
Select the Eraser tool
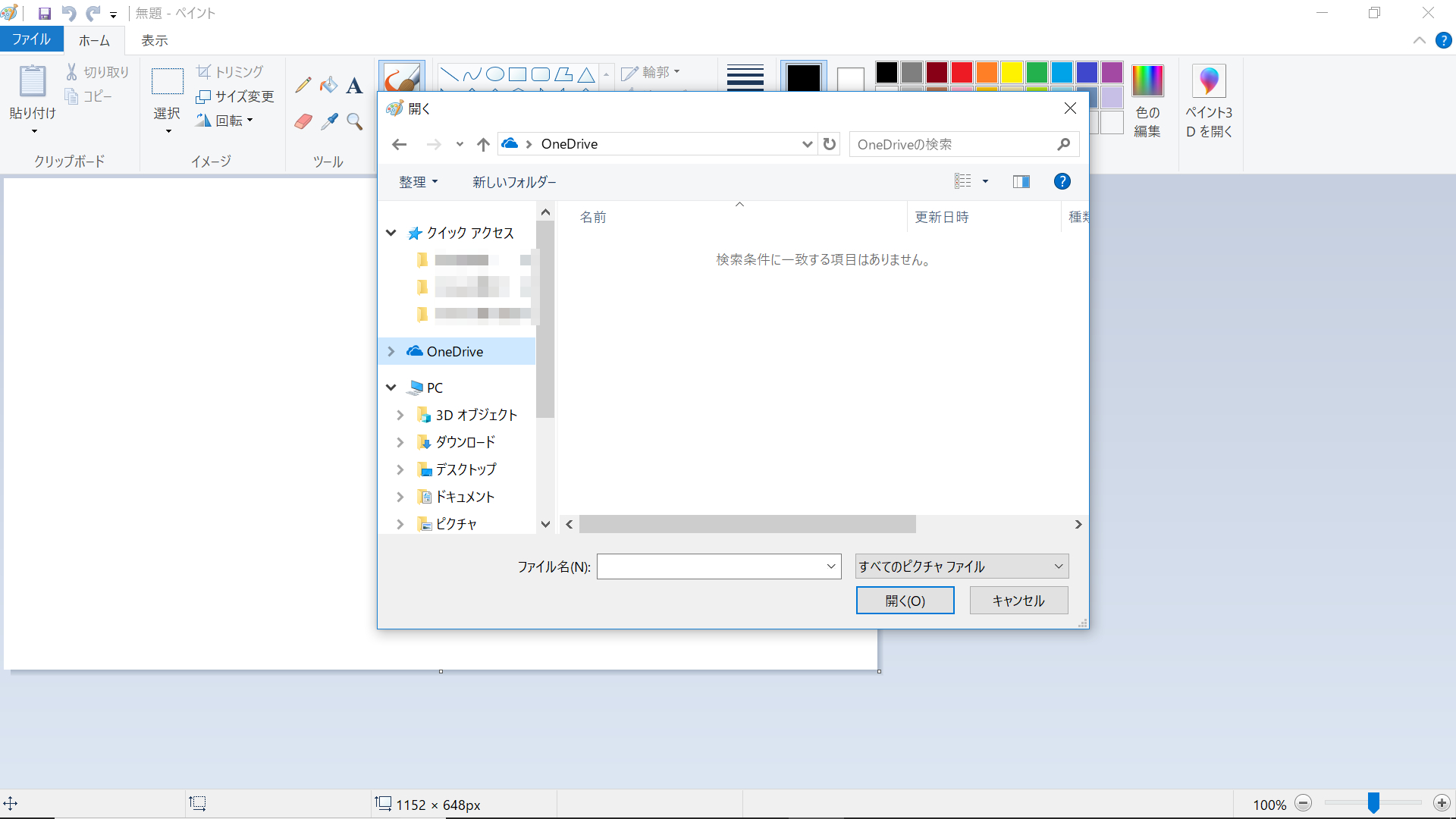[303, 121]
